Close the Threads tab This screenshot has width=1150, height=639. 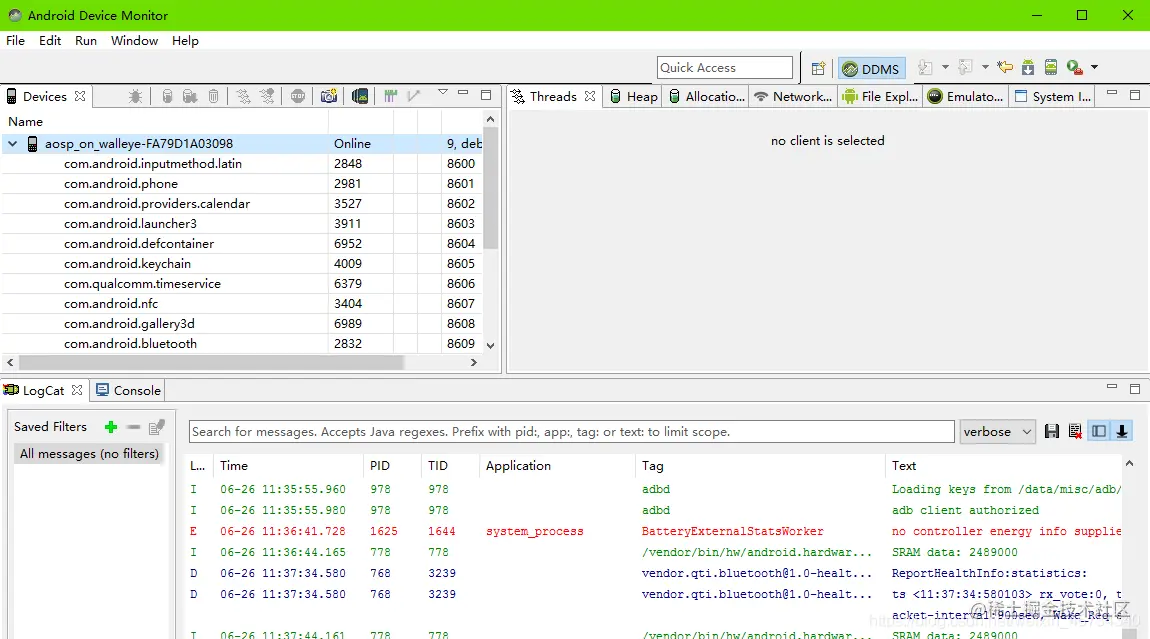click(590, 96)
